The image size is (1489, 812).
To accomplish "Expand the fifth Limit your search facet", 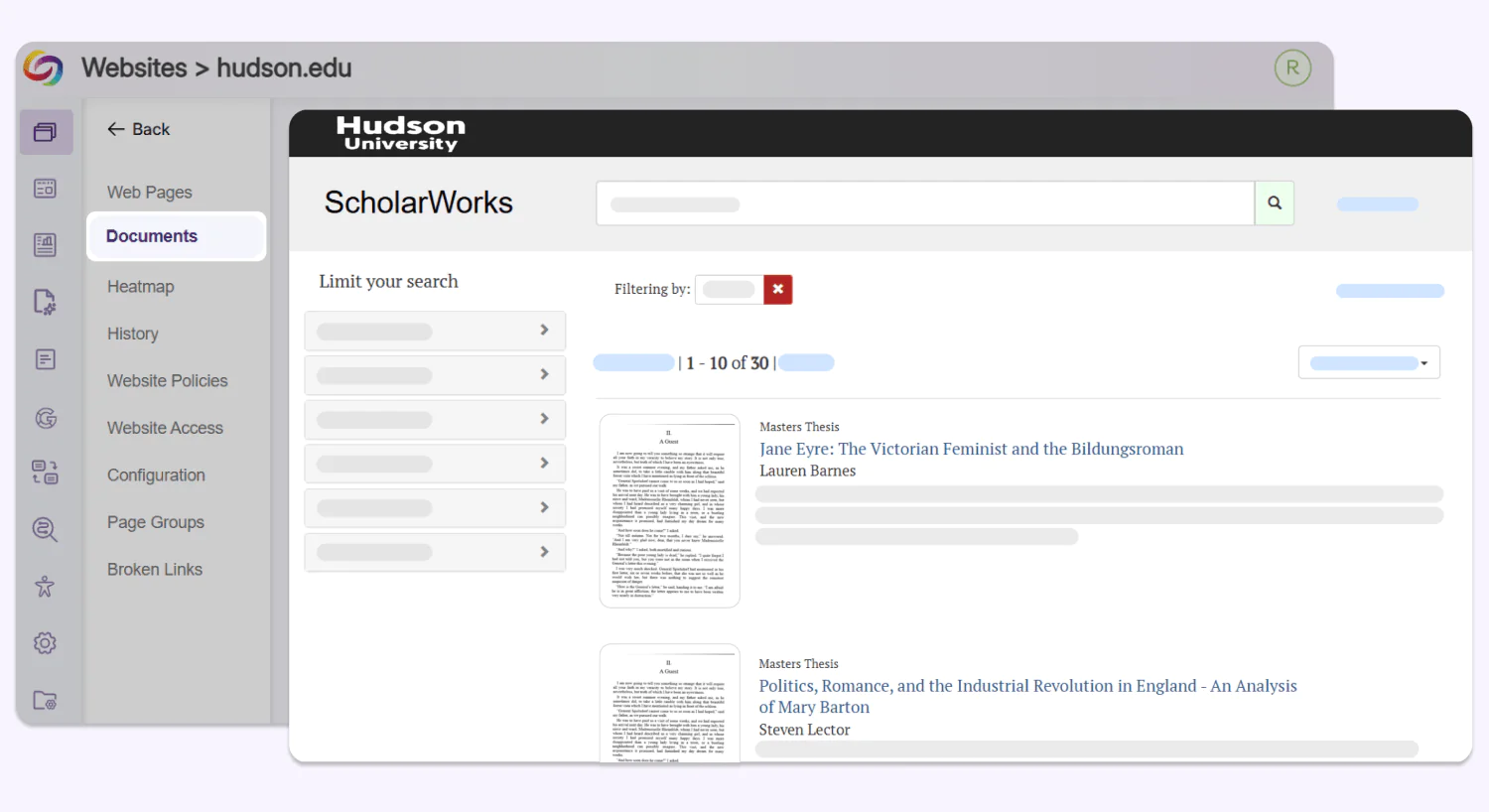I will [x=435, y=507].
